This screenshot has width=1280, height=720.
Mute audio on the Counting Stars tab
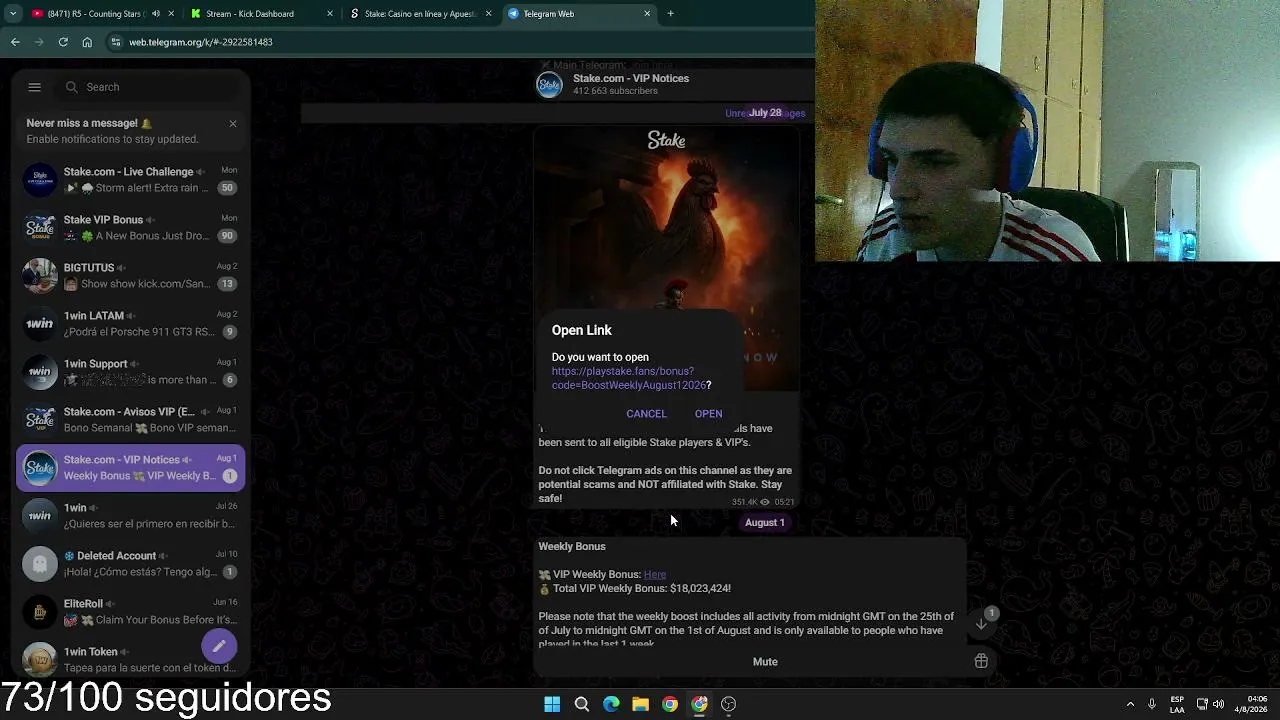click(156, 14)
